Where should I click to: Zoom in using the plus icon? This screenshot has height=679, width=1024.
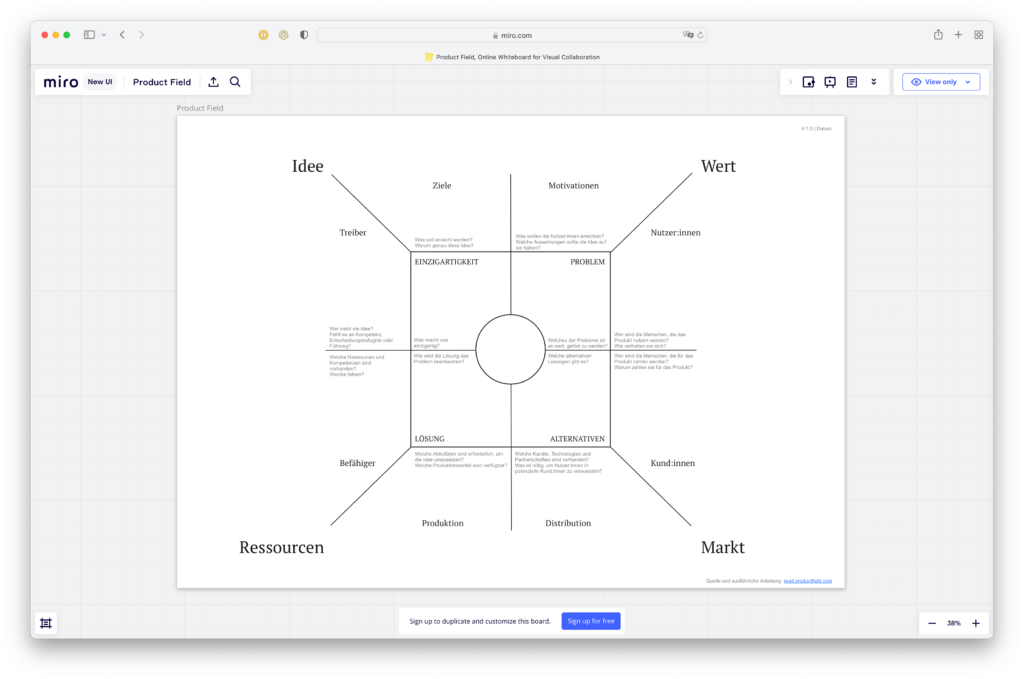point(977,622)
